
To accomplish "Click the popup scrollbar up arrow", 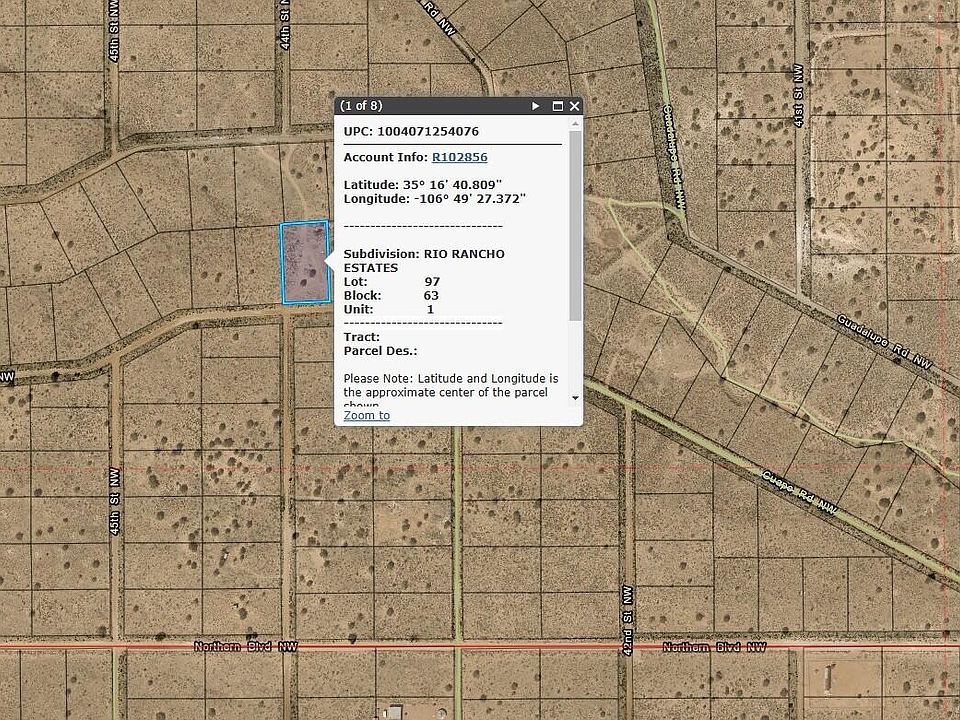I will pyautogui.click(x=575, y=124).
